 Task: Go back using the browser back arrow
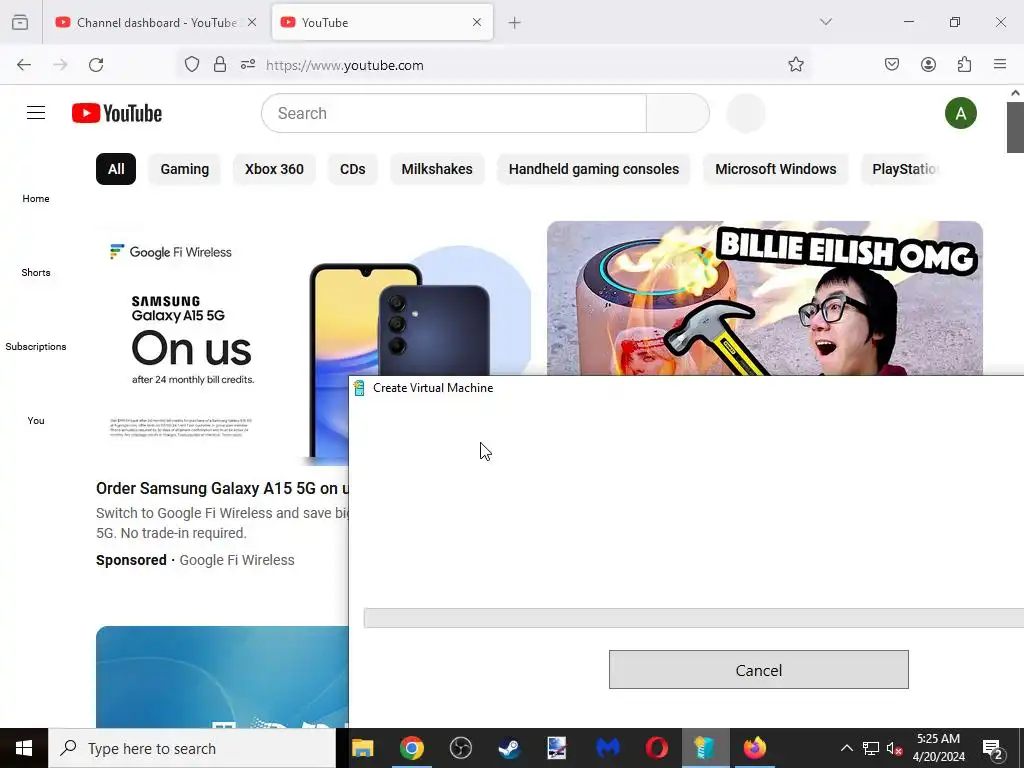(x=24, y=65)
